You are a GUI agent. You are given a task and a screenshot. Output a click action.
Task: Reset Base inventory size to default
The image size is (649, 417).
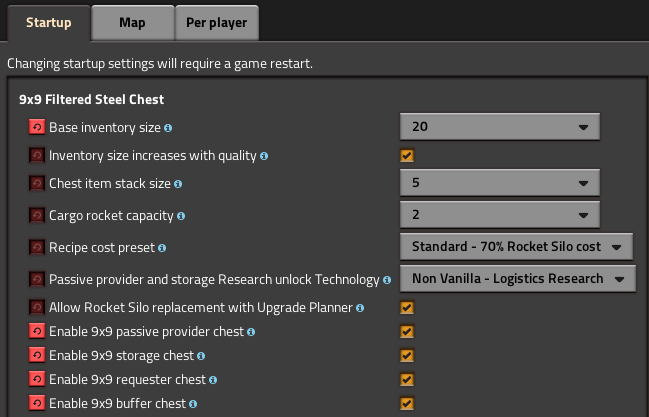(37, 127)
